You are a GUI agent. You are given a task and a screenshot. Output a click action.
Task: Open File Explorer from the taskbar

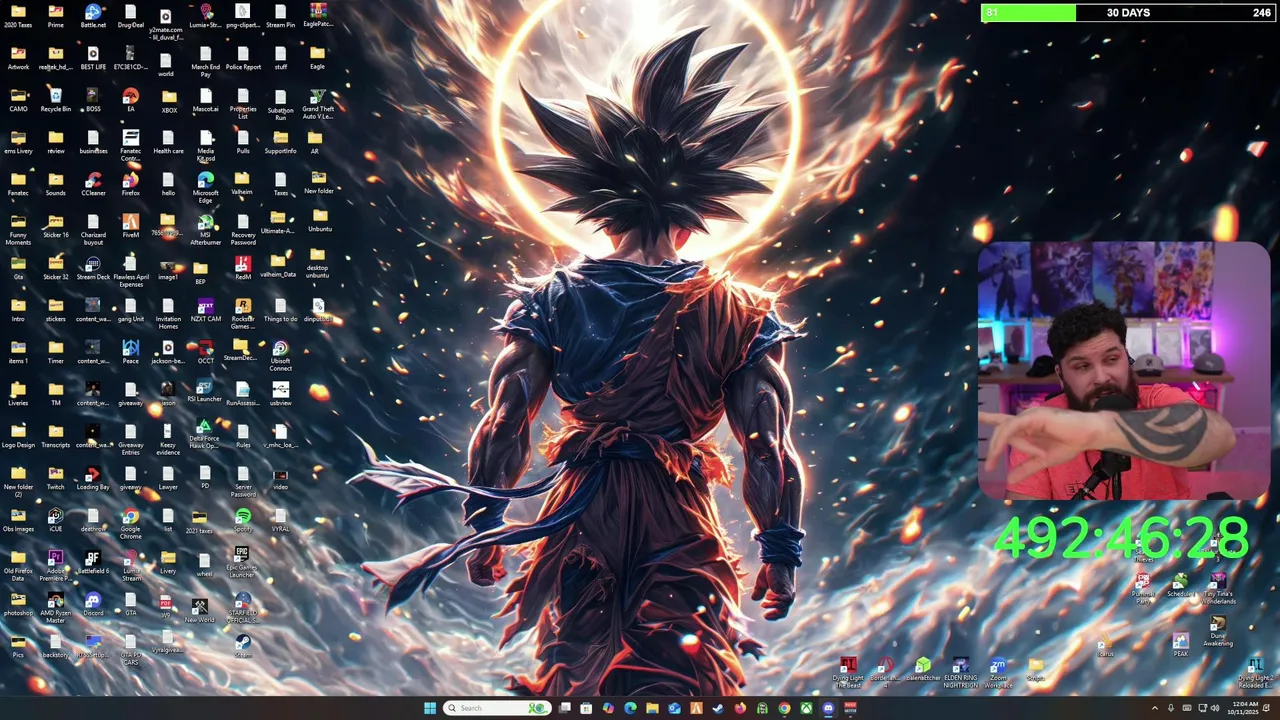652,708
